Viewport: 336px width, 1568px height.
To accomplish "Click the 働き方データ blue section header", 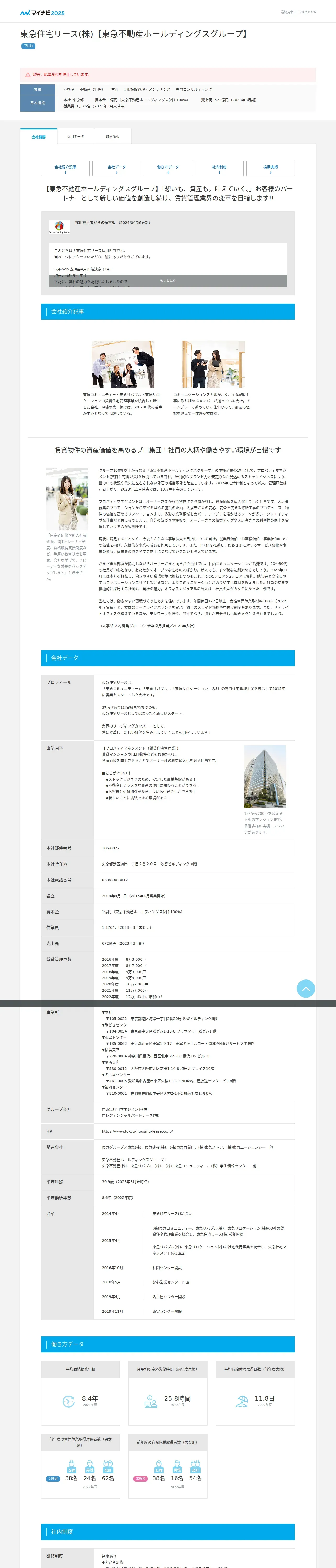I will 168,1344.
